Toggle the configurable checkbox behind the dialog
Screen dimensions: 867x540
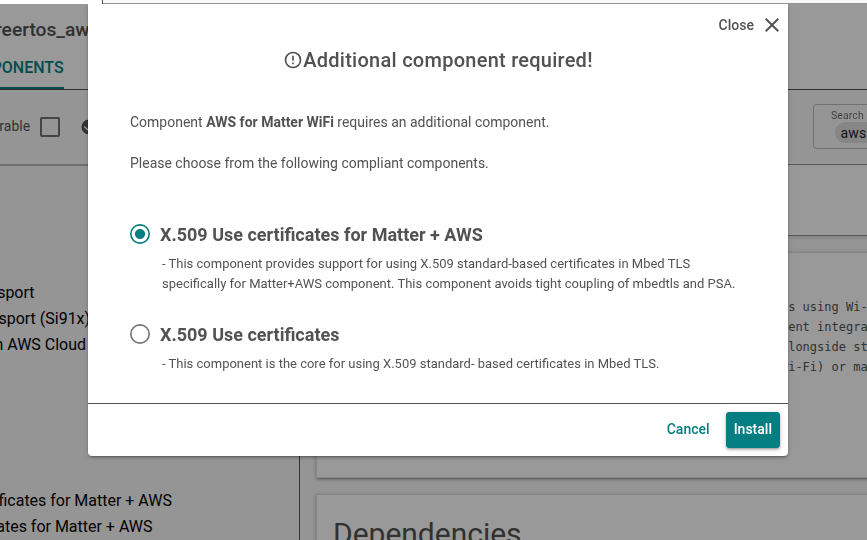(x=50, y=127)
